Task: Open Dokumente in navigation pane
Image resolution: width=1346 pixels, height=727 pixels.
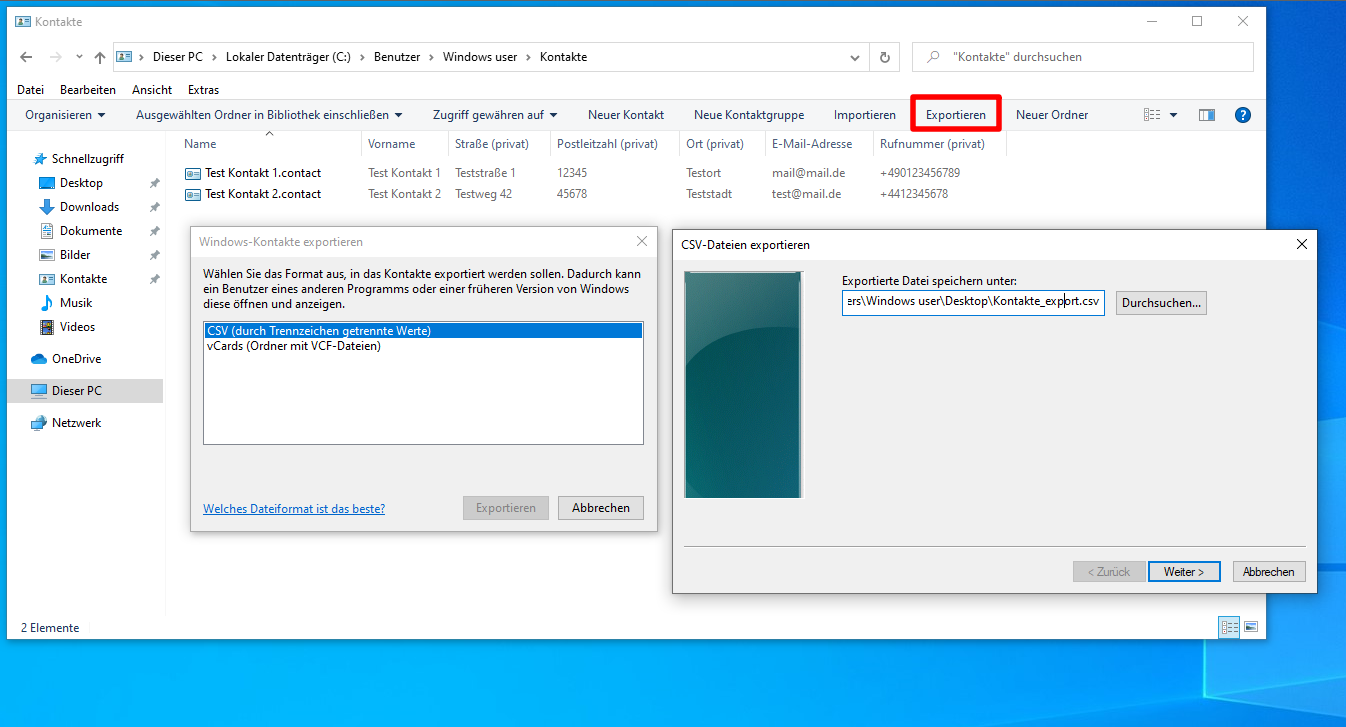Action: point(91,231)
